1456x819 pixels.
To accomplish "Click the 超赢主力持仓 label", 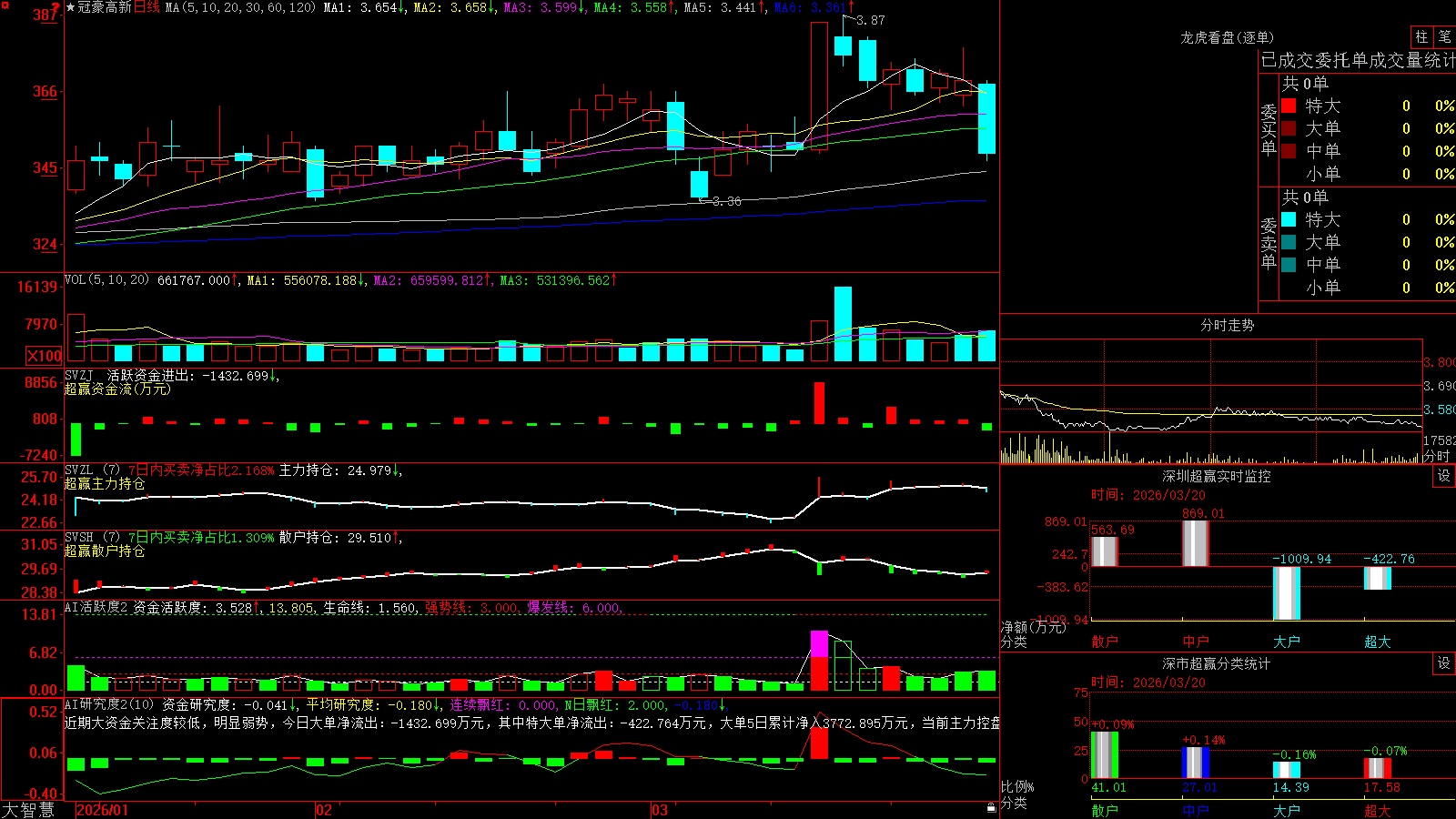I will (105, 483).
